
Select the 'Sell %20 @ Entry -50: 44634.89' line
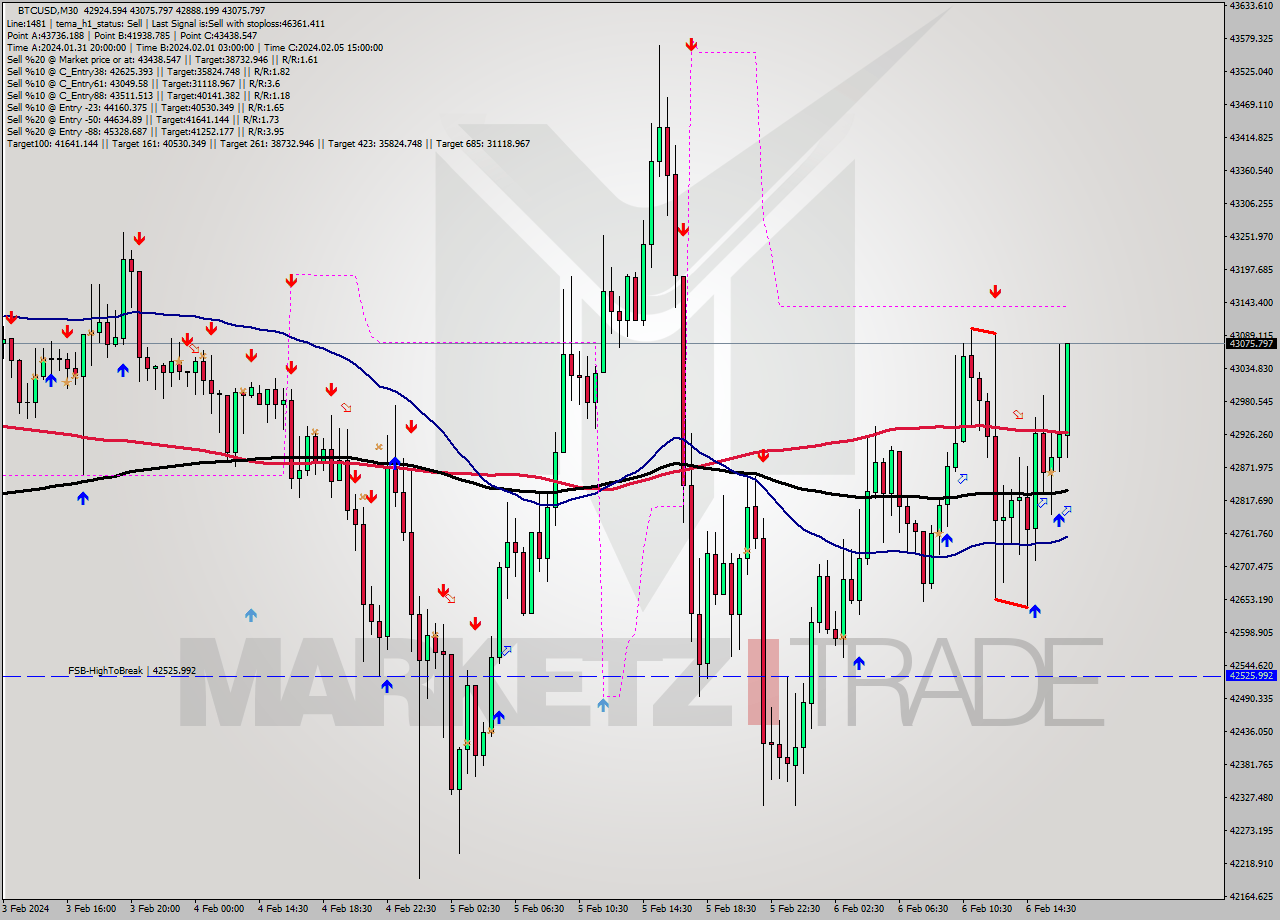tap(142, 119)
